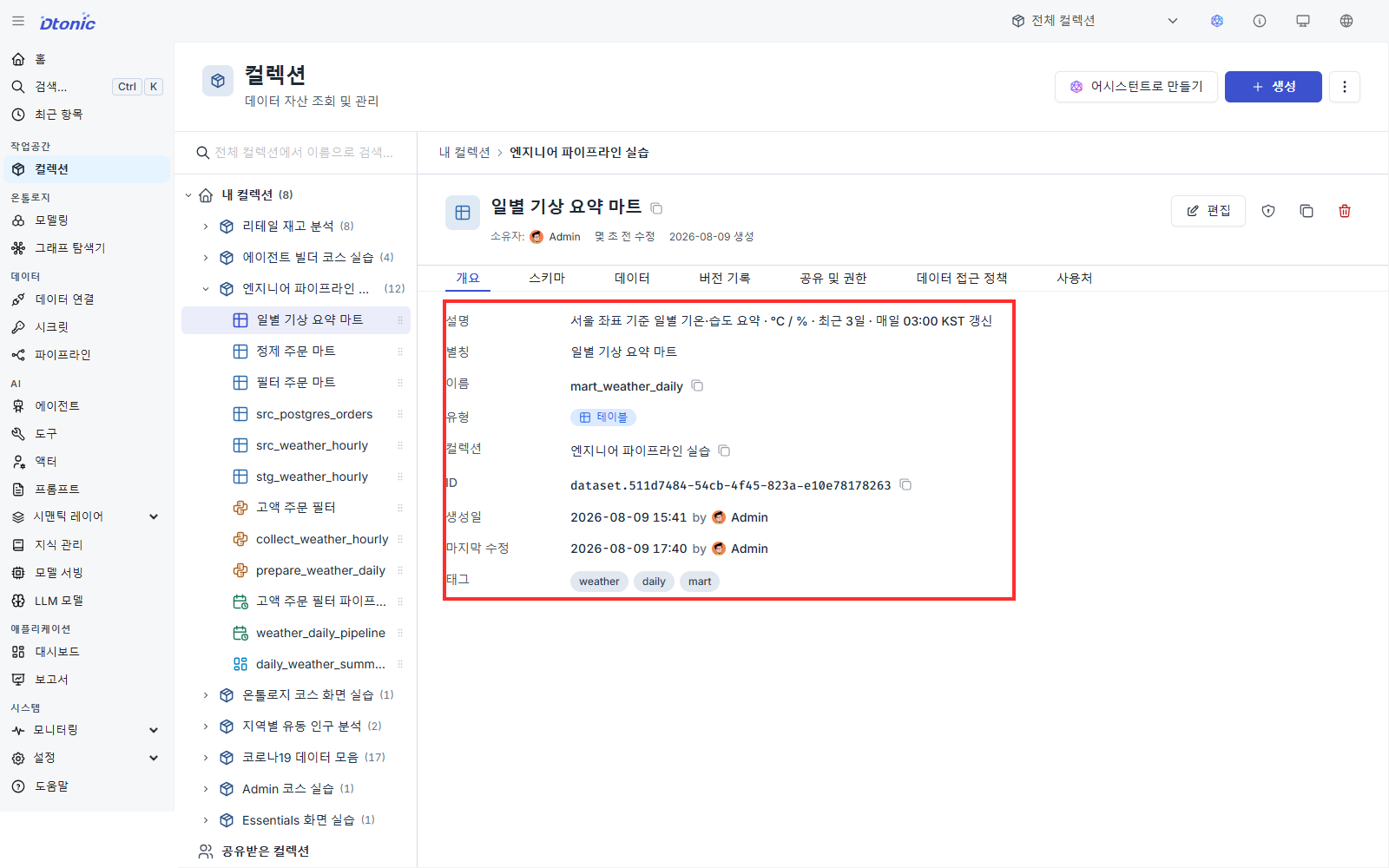Select 정제 주문 마트 in tree
Screen dimensions: 1389x868
[x=296, y=352]
